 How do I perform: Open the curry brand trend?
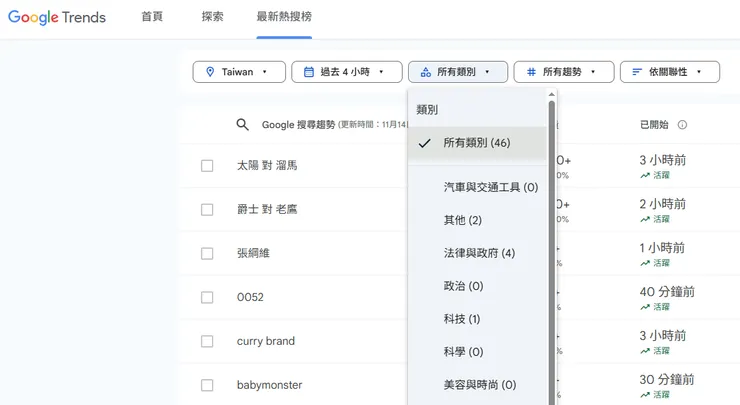pyautogui.click(x=266, y=341)
